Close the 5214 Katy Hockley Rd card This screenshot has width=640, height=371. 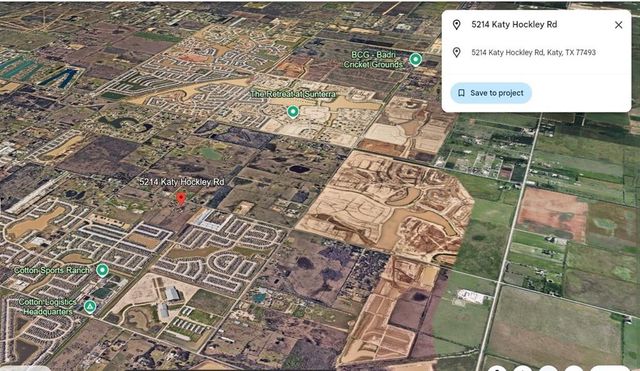[618, 25]
